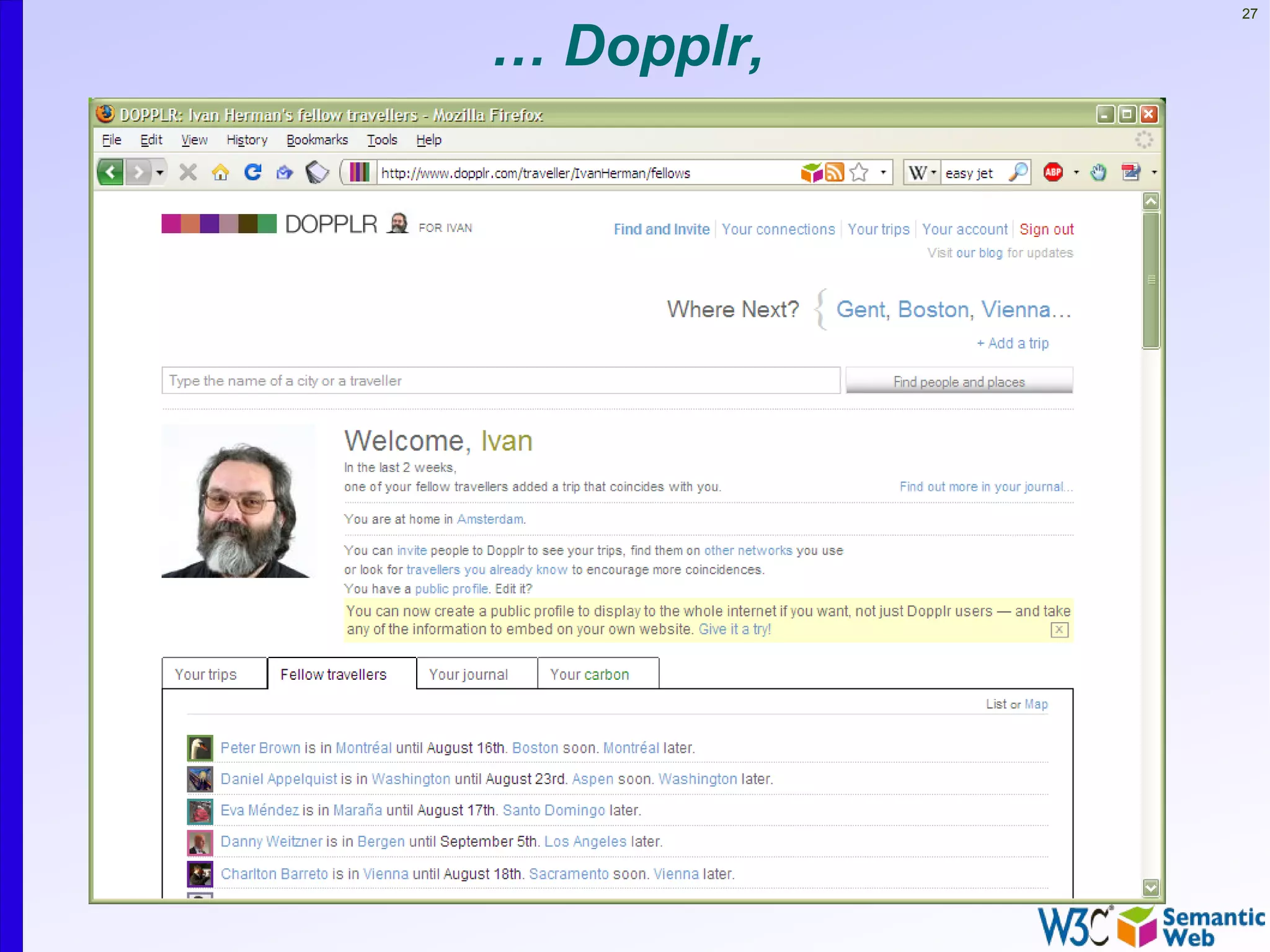Open the View menu

coord(194,140)
